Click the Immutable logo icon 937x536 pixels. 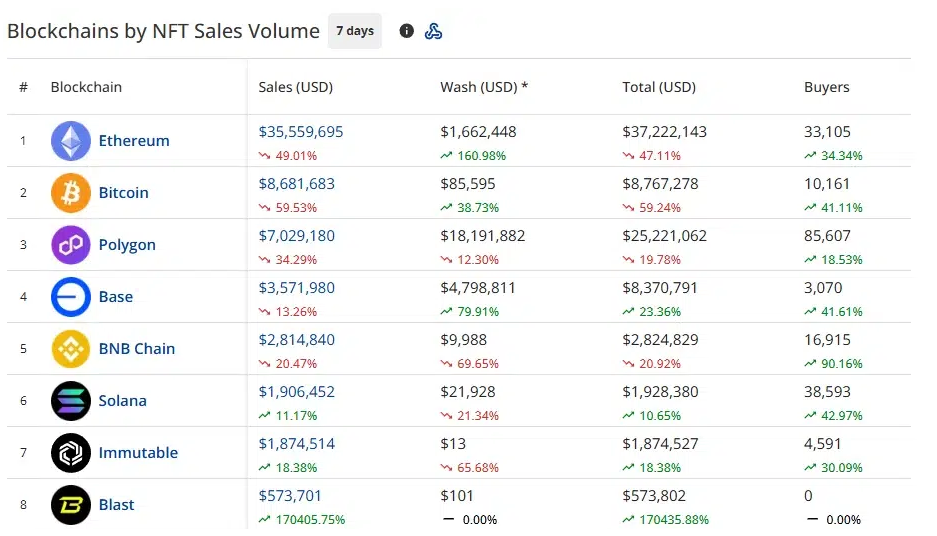tap(71, 453)
